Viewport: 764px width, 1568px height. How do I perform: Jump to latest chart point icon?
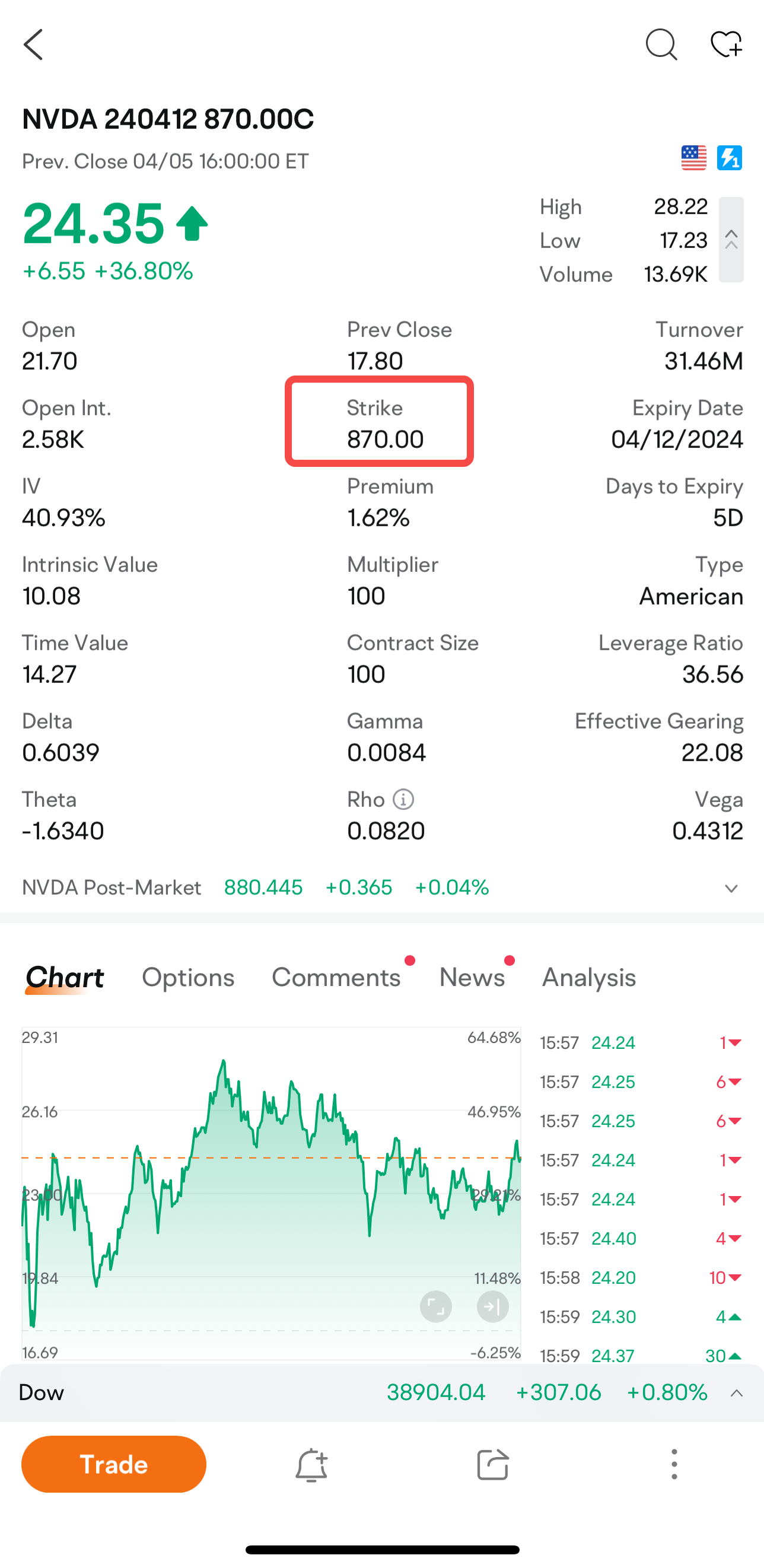tap(492, 1306)
